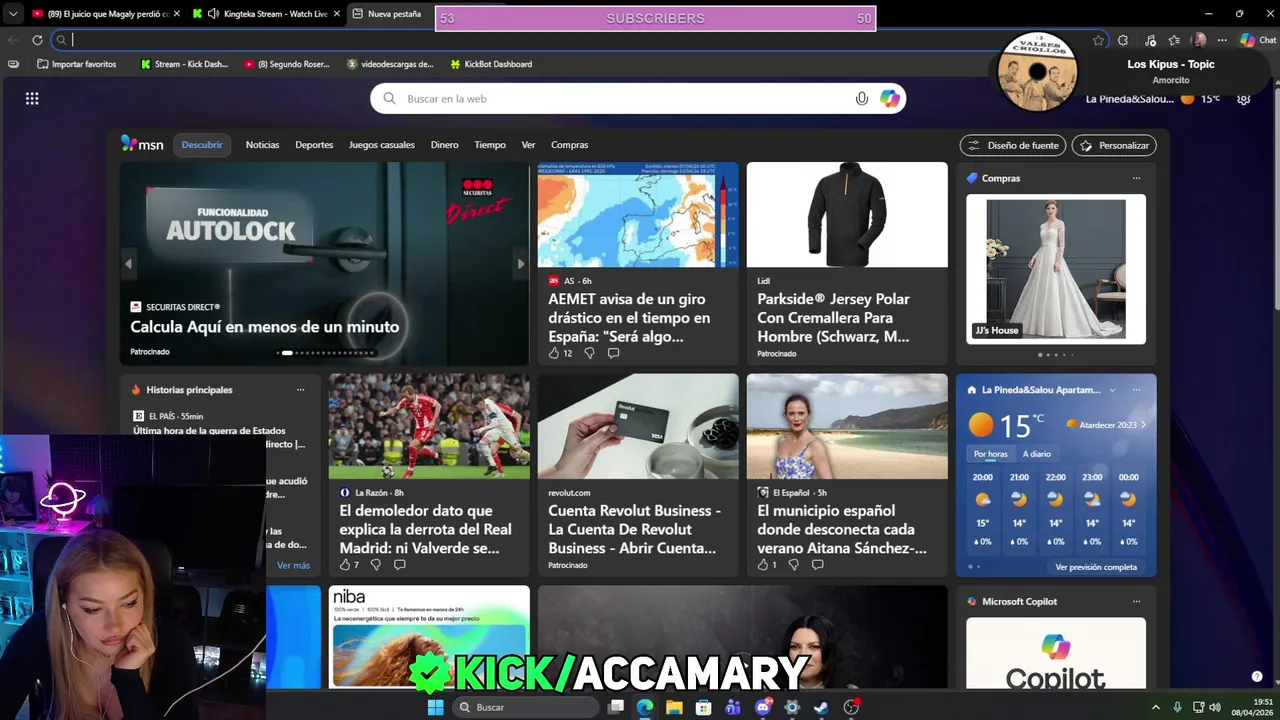This screenshot has width=1280, height=720.
Task: Dislike the AEMET weather article
Action: click(x=589, y=353)
